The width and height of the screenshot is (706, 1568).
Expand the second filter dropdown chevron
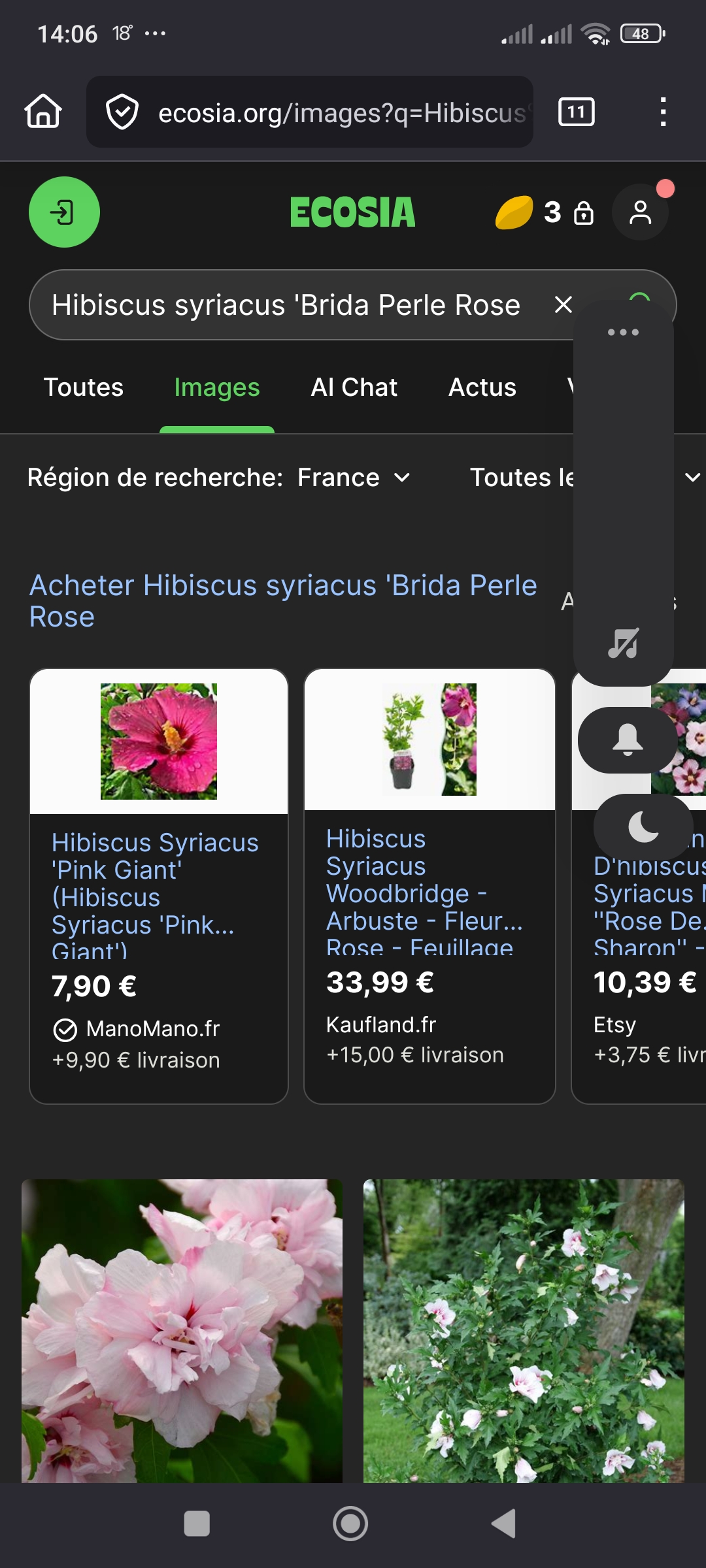[692, 478]
